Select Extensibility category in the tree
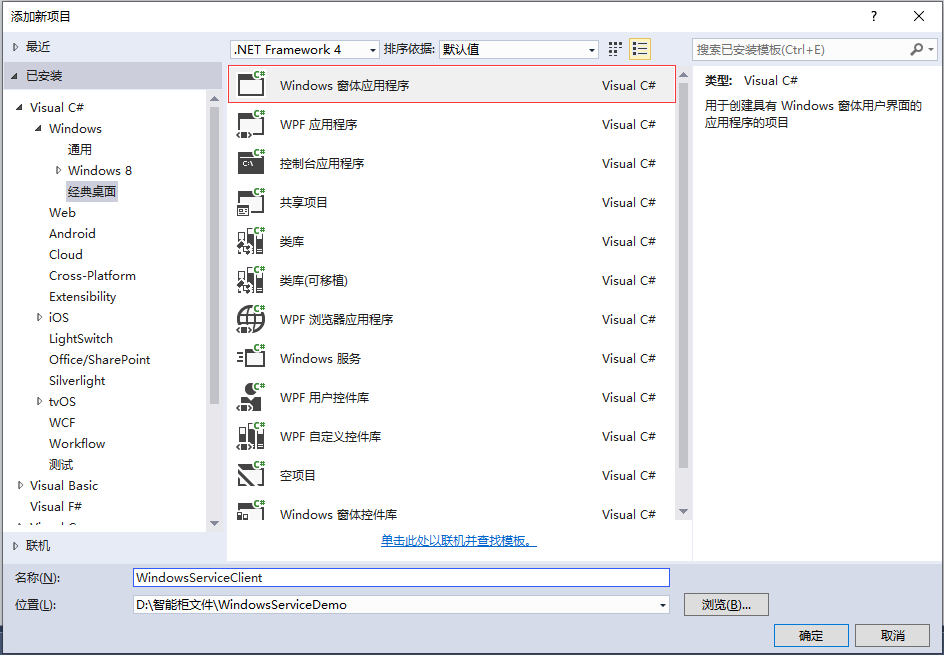 coord(82,297)
